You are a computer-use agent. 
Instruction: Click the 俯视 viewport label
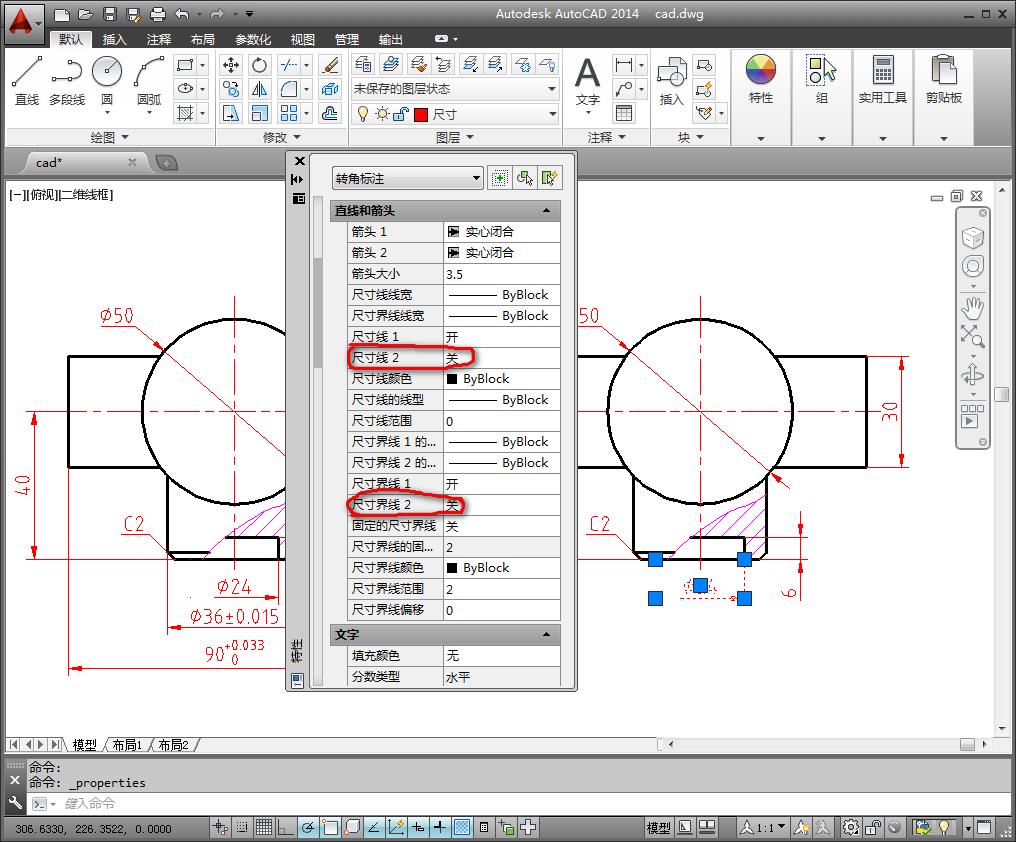pos(40,196)
